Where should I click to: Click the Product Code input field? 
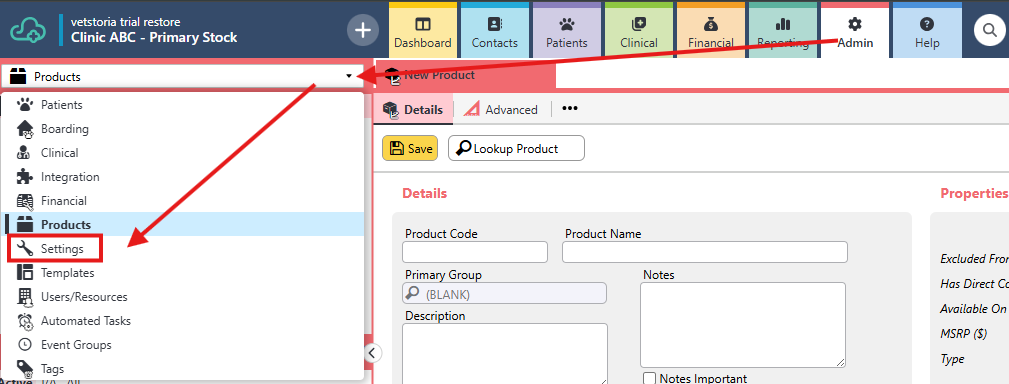(475, 252)
